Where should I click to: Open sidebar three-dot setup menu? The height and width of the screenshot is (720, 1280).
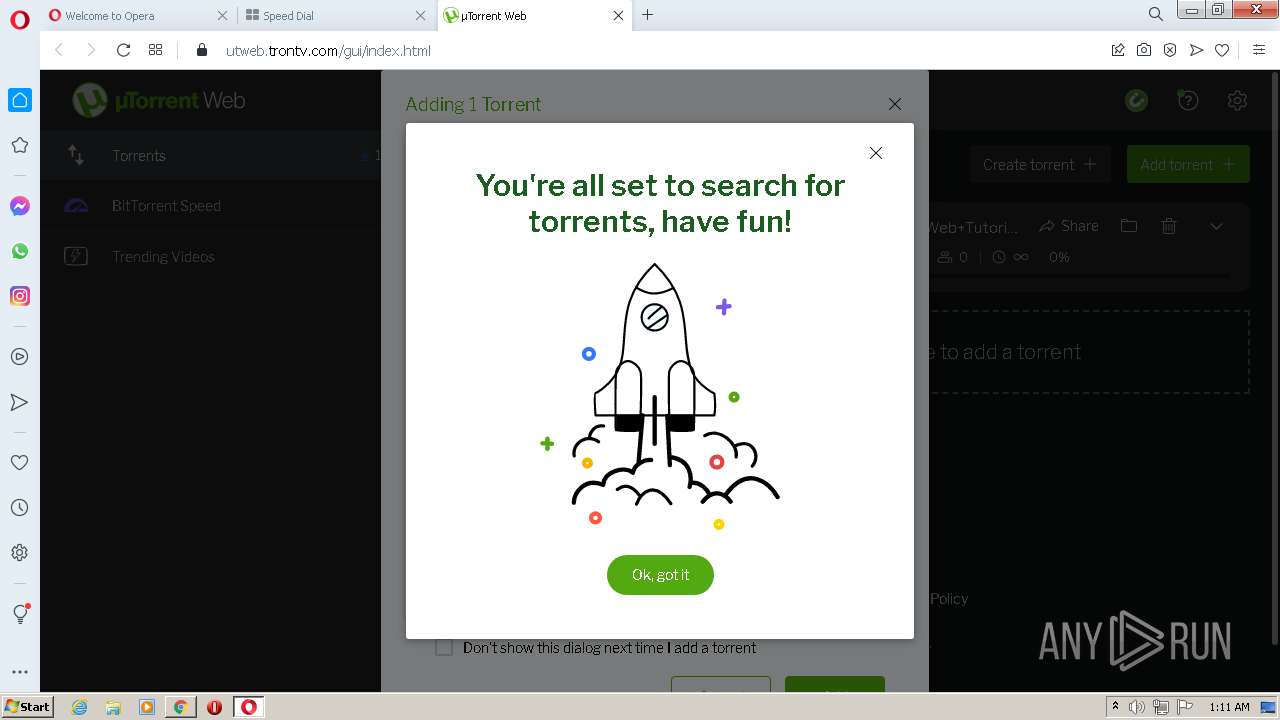click(x=20, y=672)
